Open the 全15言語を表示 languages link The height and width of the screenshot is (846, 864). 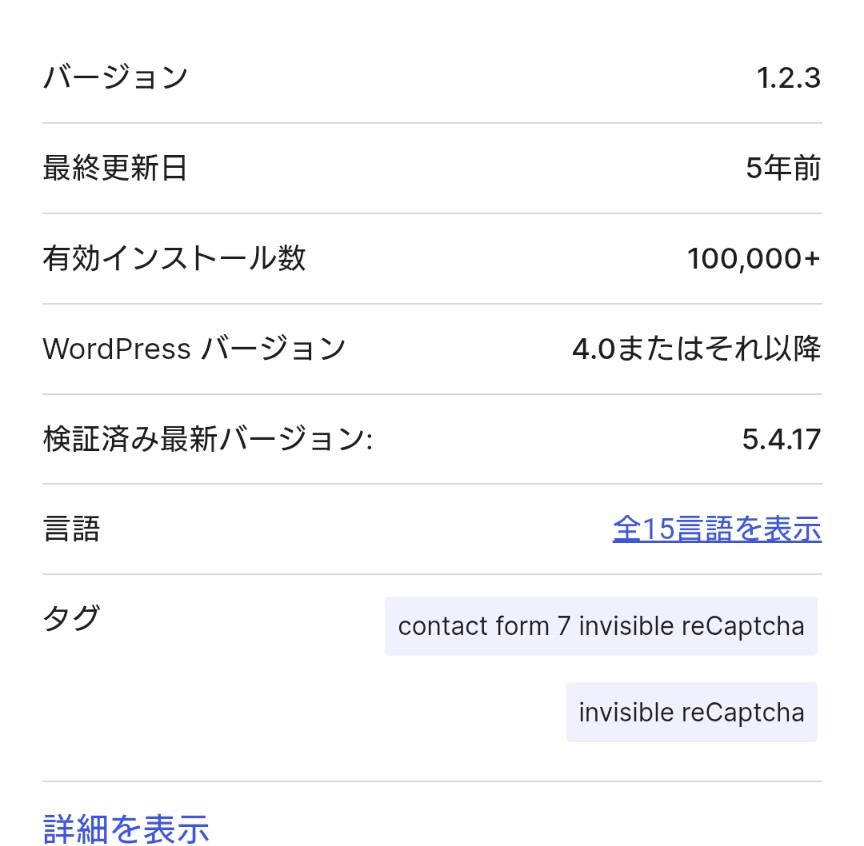[x=717, y=529]
